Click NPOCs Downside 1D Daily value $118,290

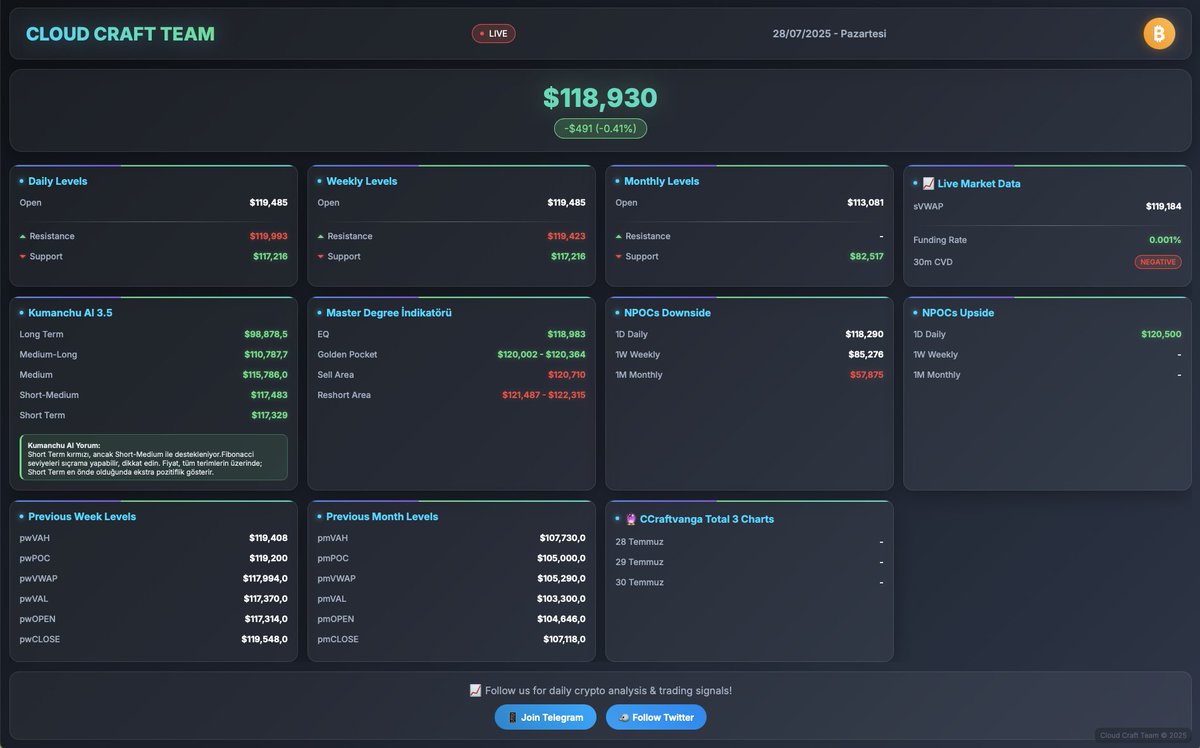(x=864, y=334)
